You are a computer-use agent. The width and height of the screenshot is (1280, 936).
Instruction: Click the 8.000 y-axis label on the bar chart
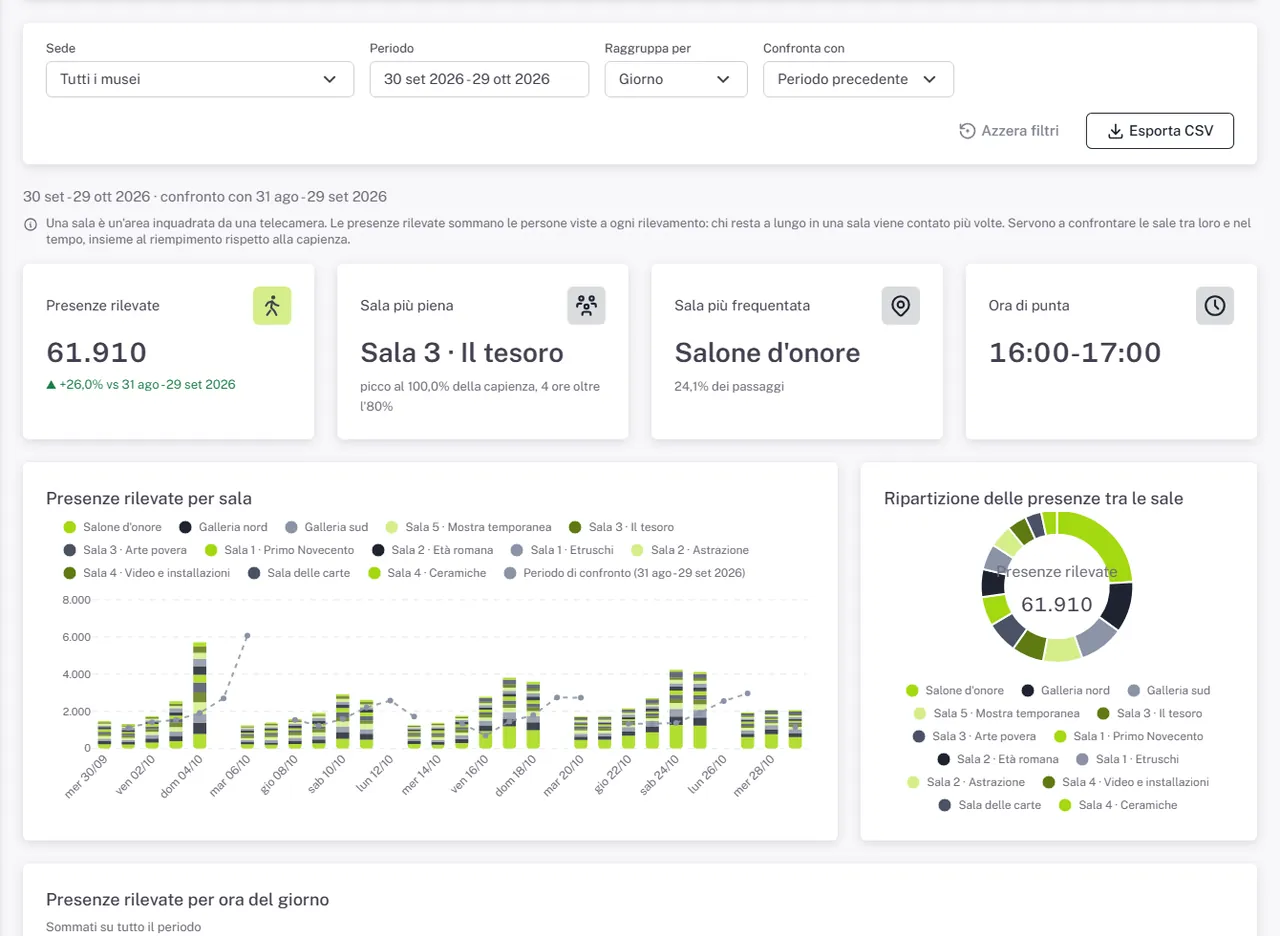pyautogui.click(x=76, y=600)
